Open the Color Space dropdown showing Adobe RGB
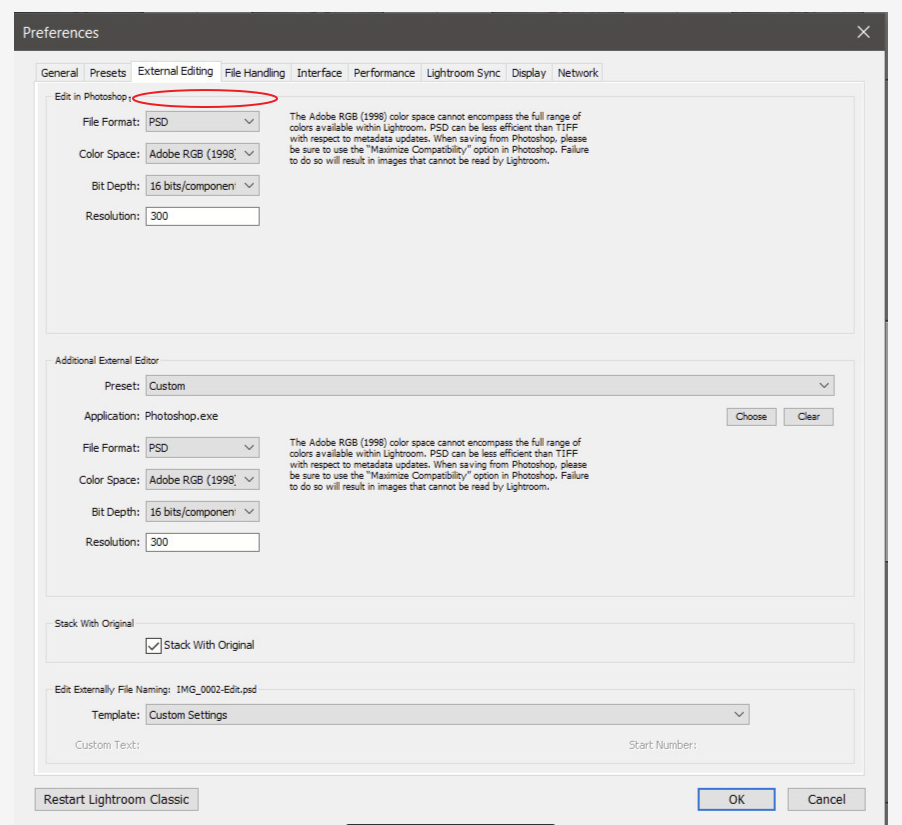902x825 pixels. tap(202, 153)
